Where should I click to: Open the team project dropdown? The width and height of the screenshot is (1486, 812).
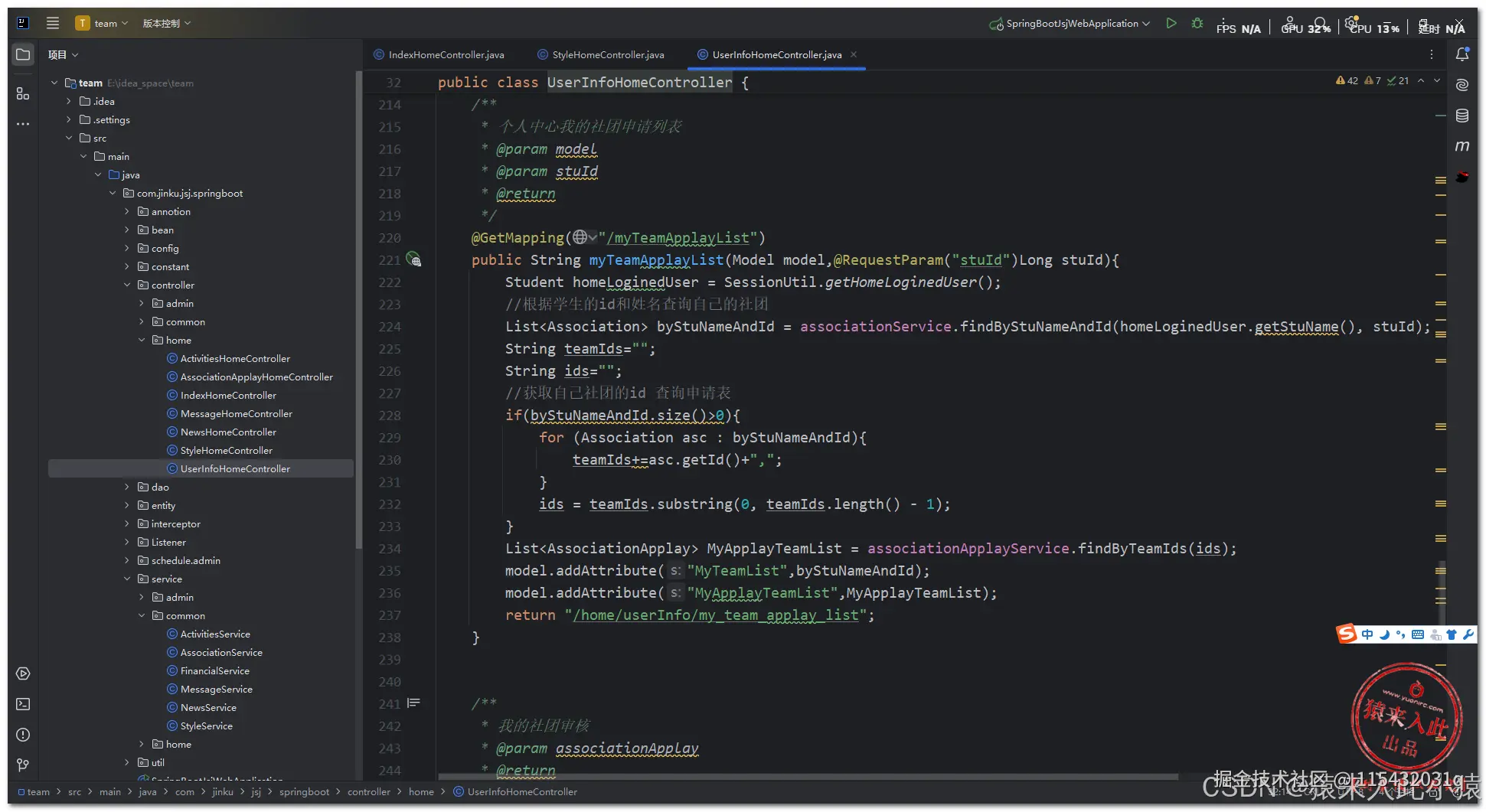[x=102, y=23]
